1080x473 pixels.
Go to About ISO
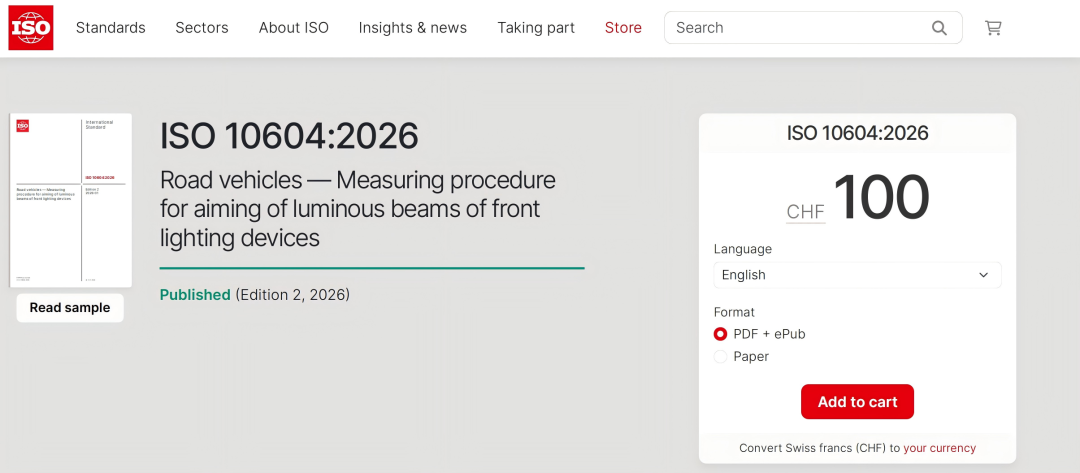click(294, 28)
